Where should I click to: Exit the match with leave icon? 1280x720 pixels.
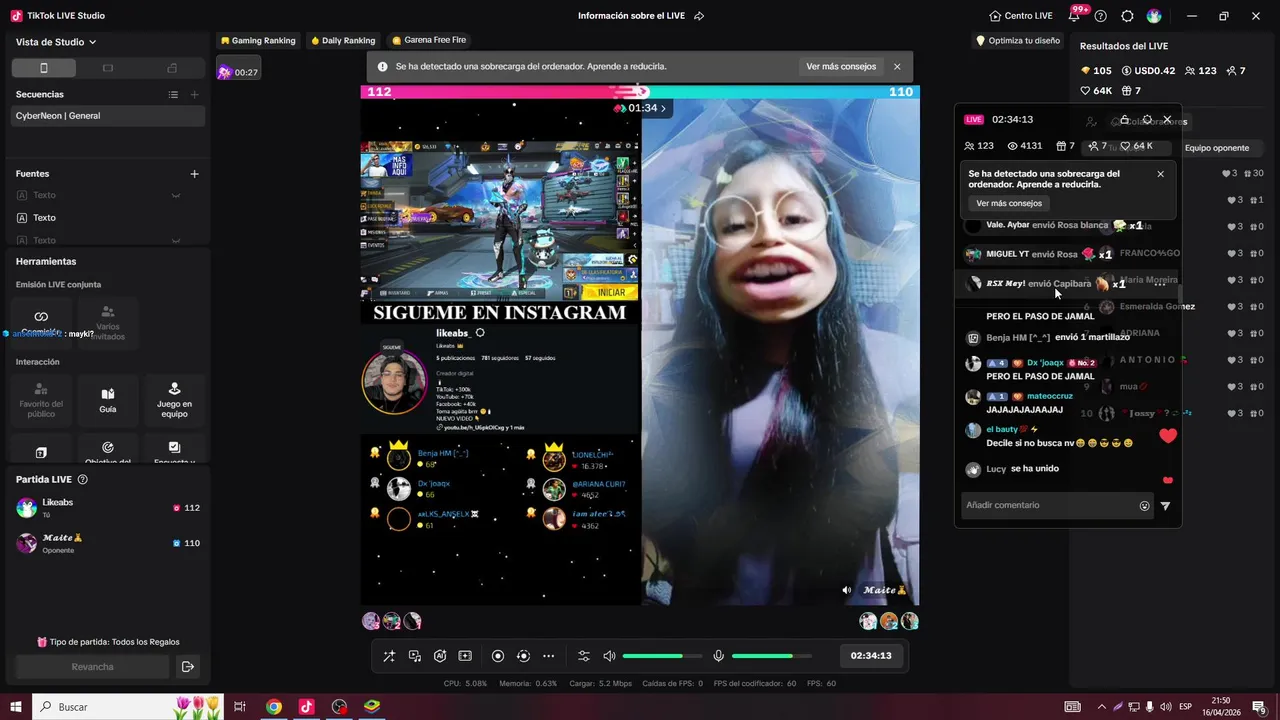(187, 667)
